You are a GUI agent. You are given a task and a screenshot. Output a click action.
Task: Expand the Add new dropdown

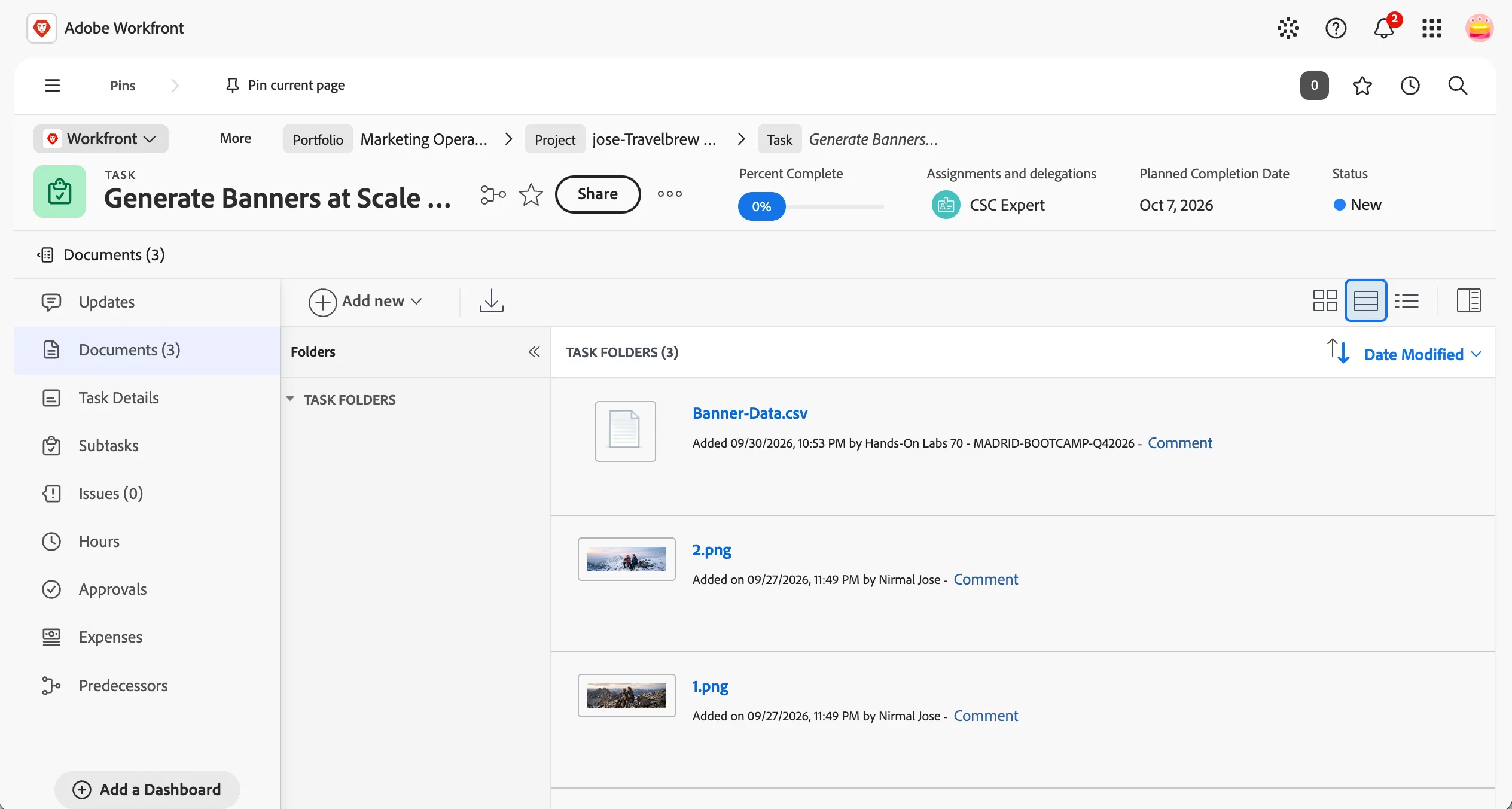tap(365, 301)
